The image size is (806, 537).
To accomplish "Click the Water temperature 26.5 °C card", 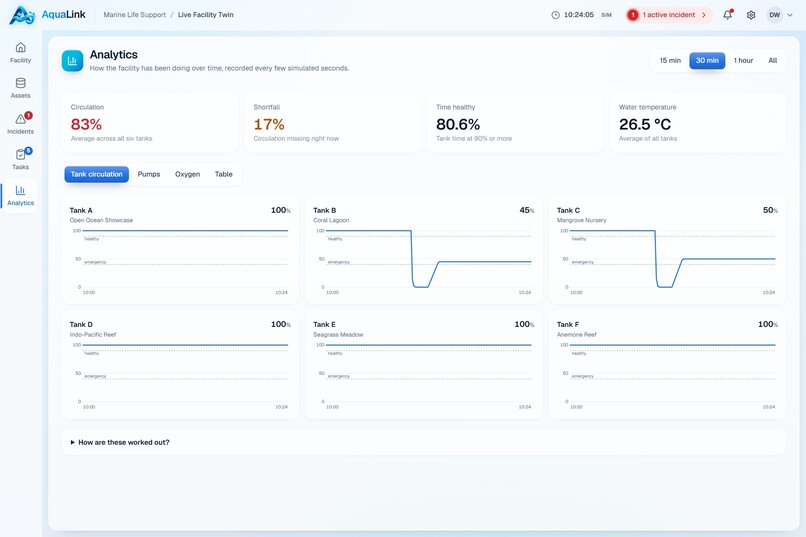I will tap(698, 123).
